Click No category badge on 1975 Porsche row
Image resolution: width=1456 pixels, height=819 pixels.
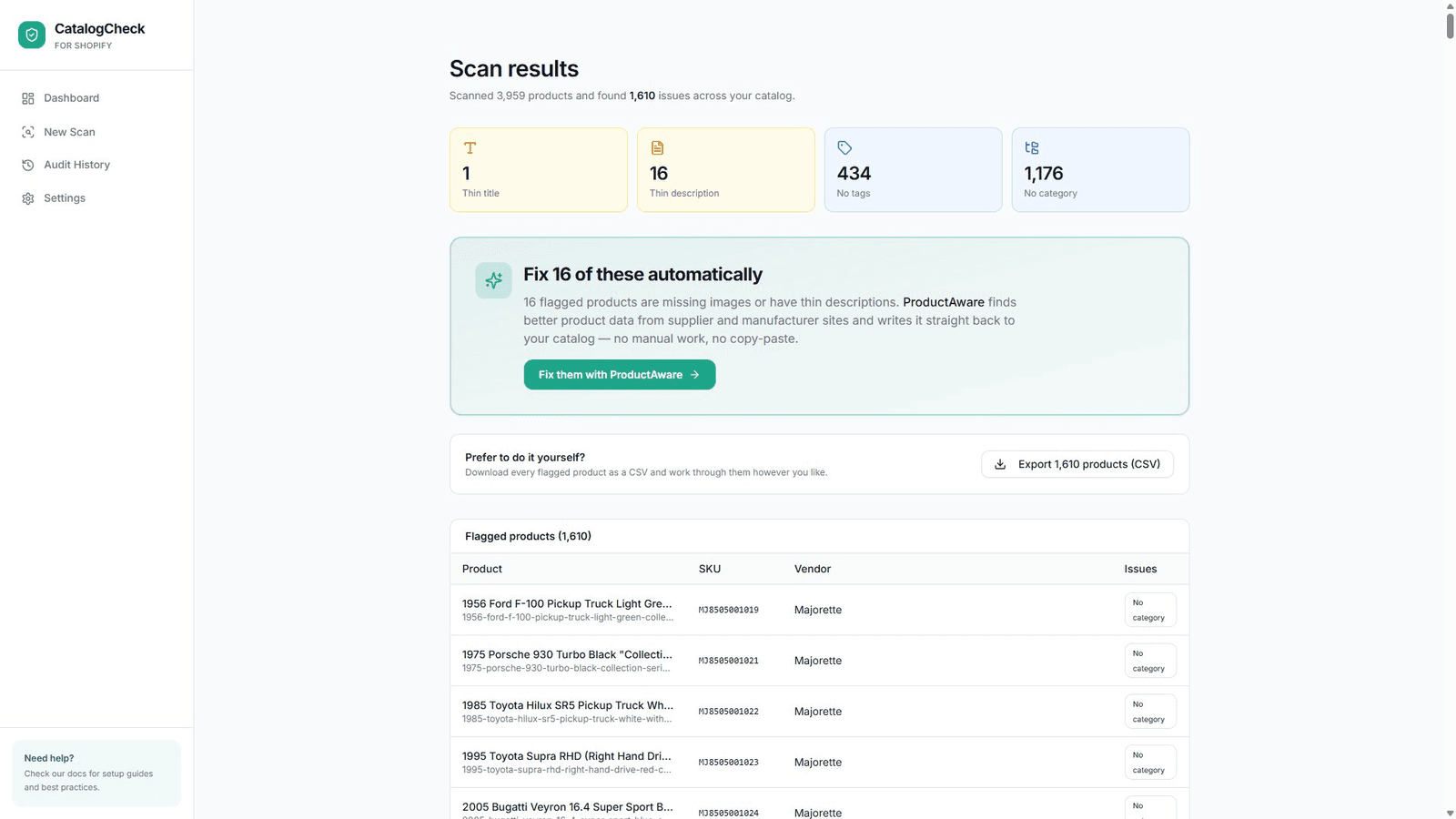click(1150, 661)
